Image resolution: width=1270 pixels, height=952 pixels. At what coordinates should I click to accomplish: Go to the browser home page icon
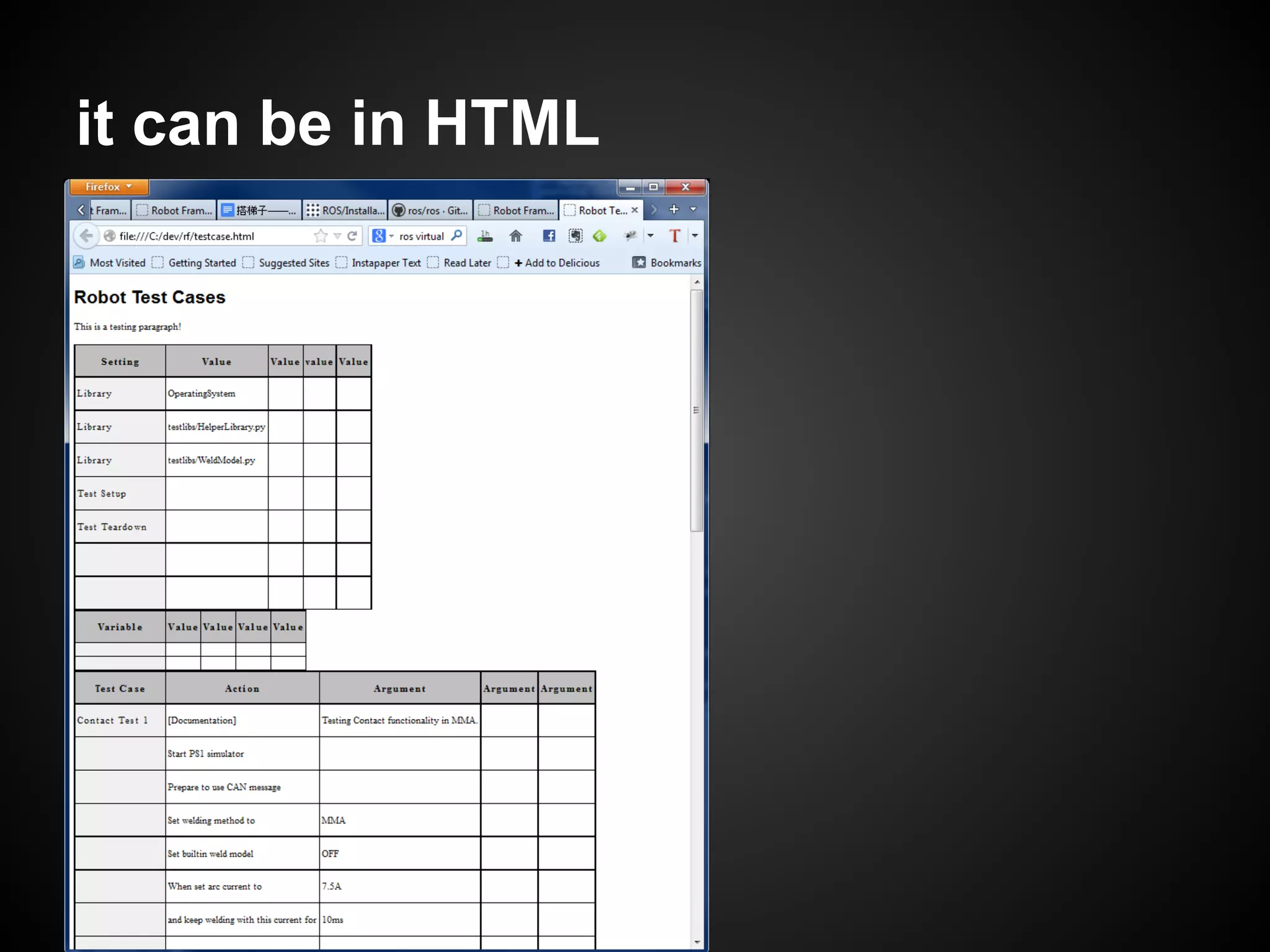[x=515, y=236]
